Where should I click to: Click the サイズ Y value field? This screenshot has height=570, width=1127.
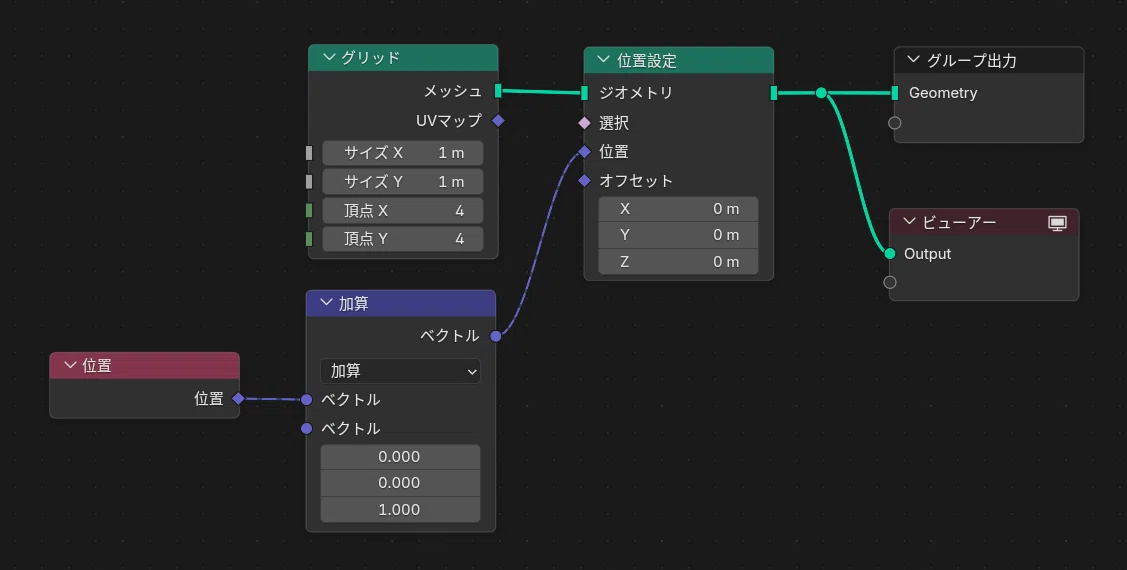pos(402,182)
